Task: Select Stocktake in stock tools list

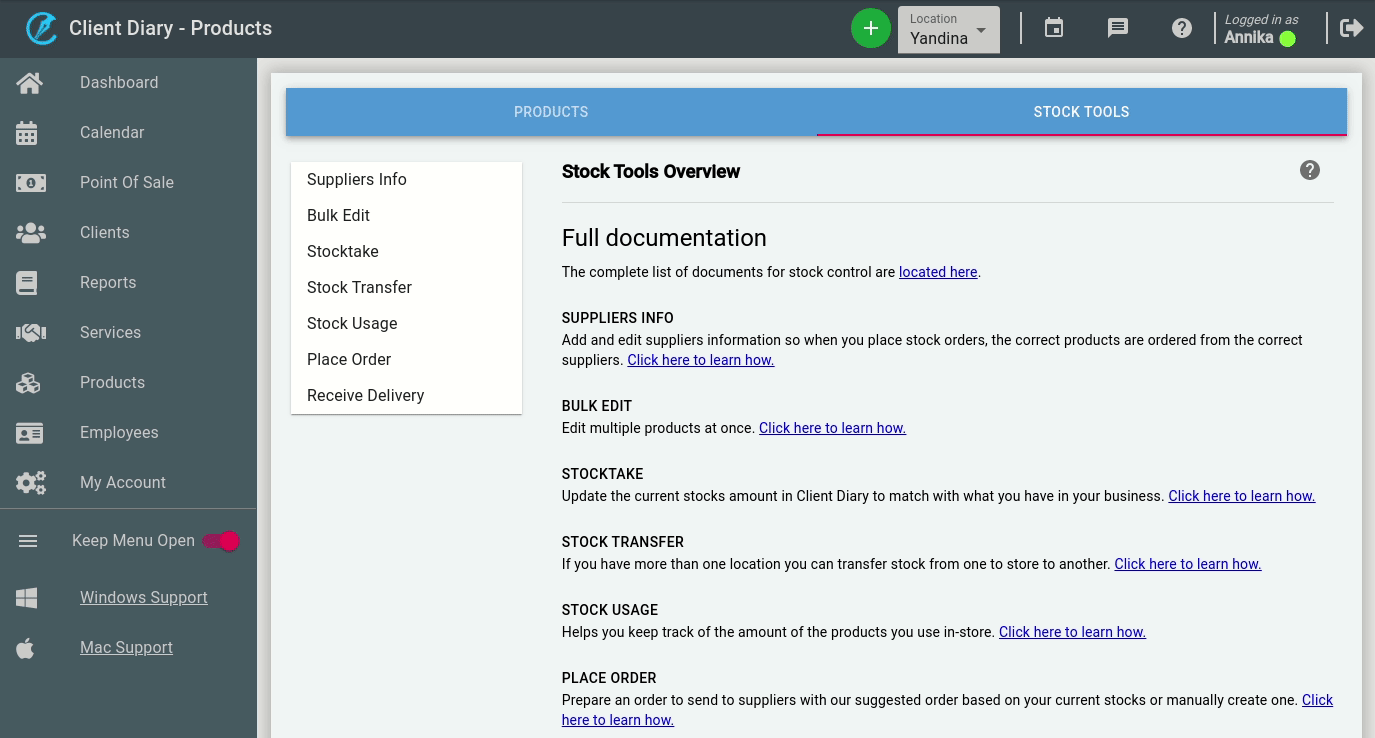Action: point(406,252)
